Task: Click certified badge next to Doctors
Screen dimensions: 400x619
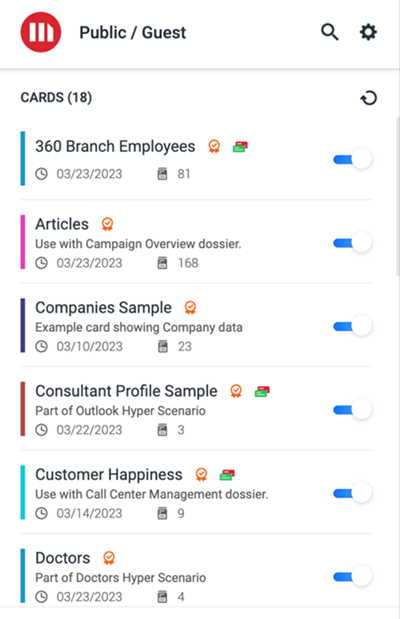Action: pyautogui.click(x=109, y=558)
